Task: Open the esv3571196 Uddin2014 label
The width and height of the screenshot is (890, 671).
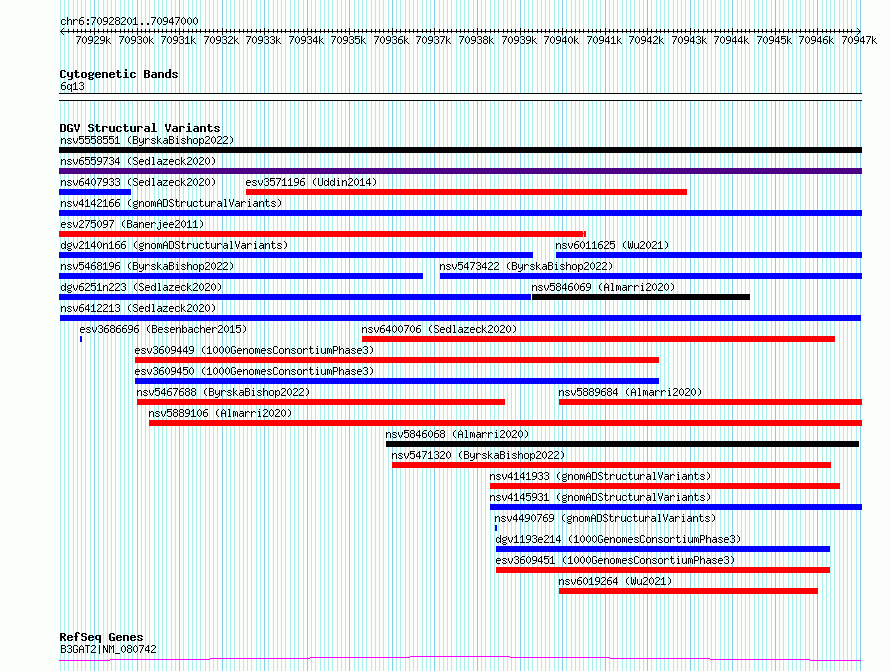Action: point(311,182)
